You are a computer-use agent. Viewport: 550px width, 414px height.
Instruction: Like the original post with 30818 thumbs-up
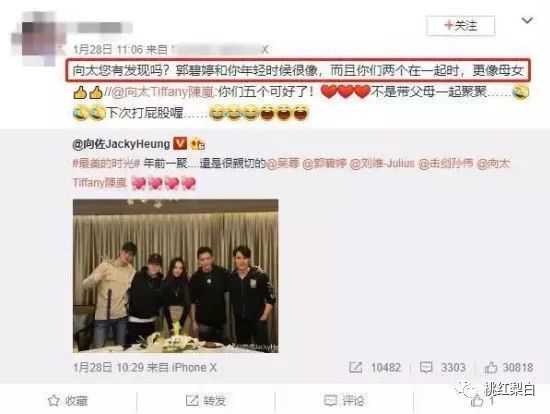(x=509, y=367)
